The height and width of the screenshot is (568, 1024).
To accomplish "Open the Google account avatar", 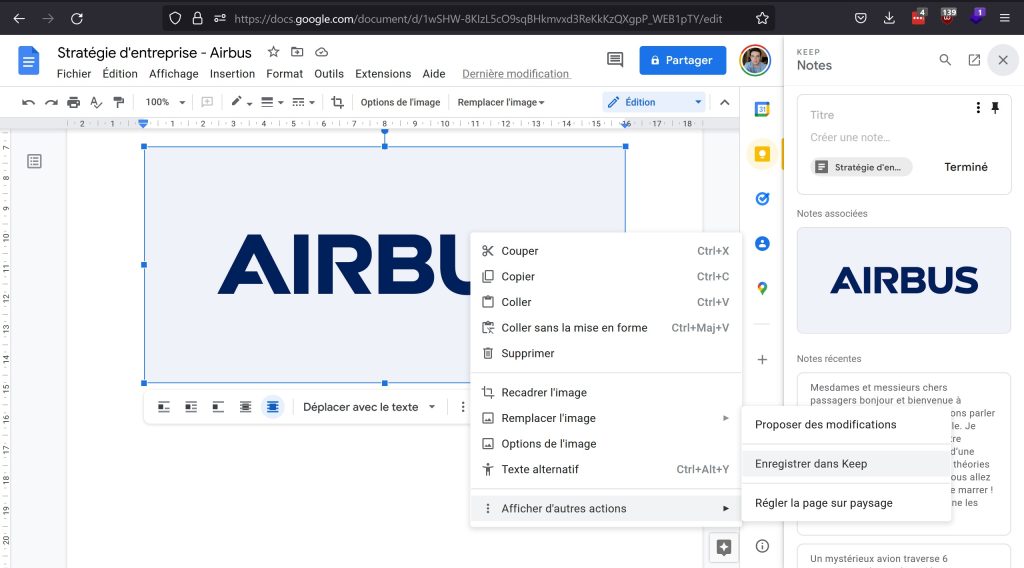I will (755, 60).
